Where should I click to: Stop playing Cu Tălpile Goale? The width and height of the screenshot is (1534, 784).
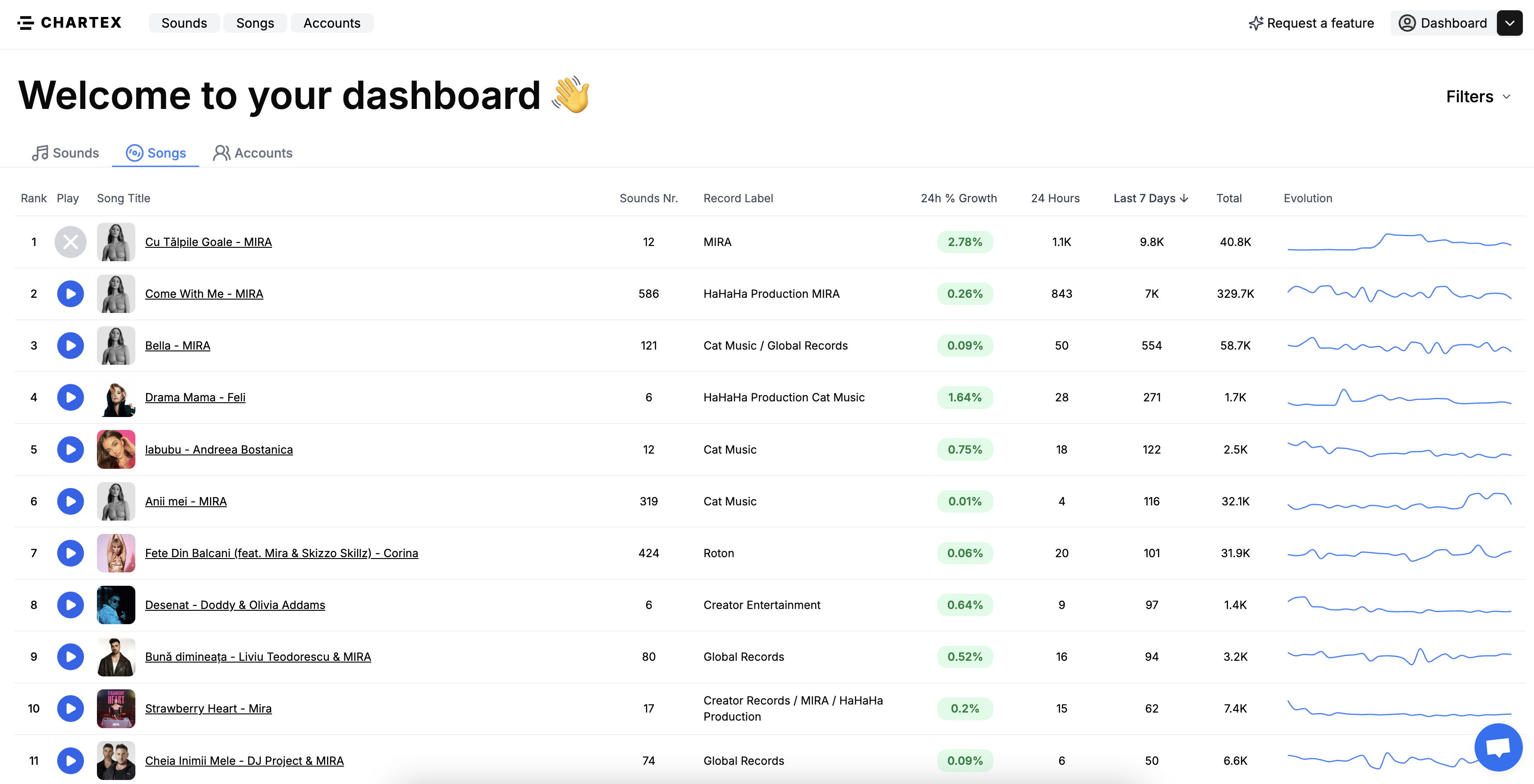pyautogui.click(x=70, y=242)
